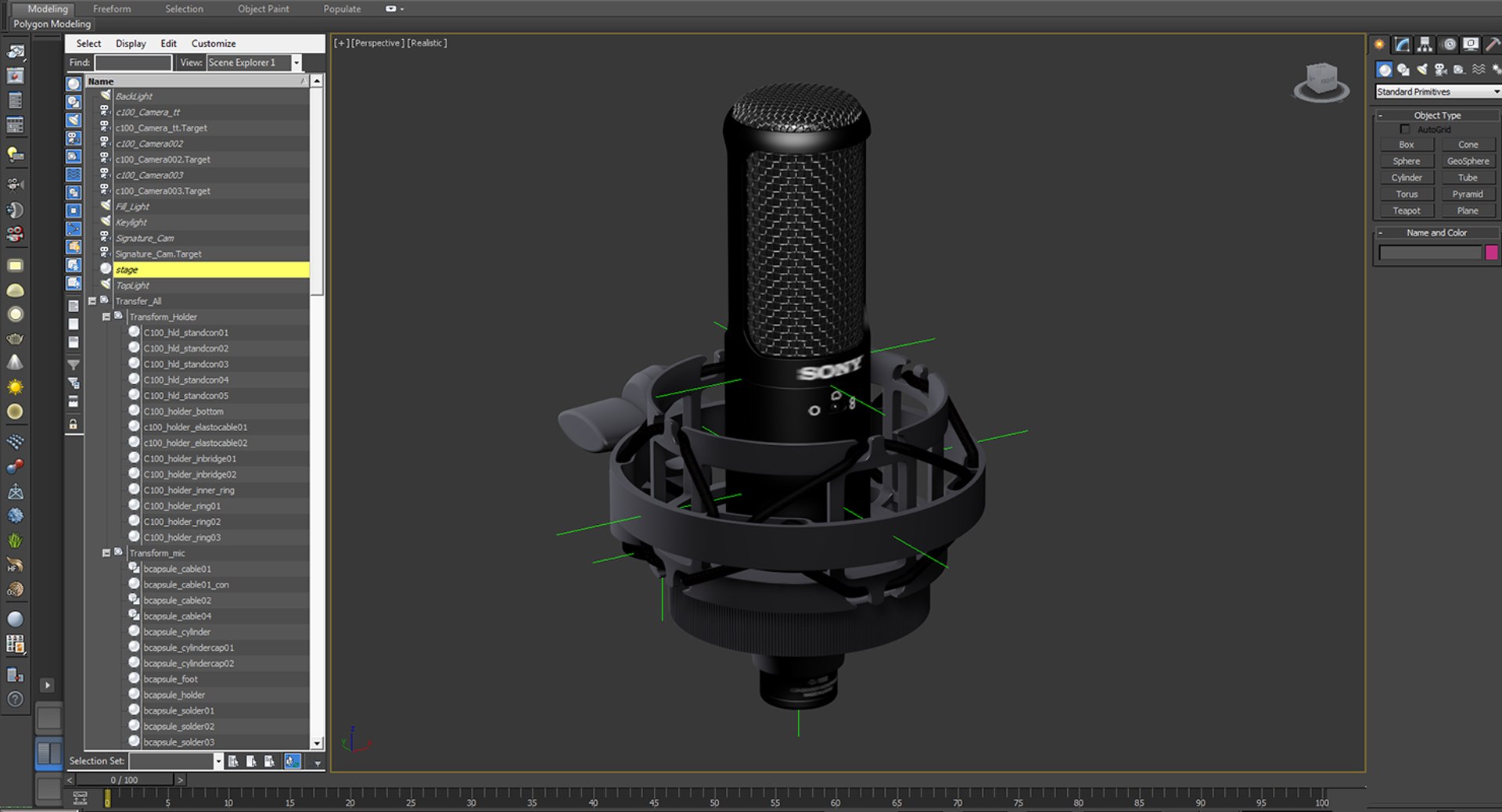Open the Motion tab wheel icon

click(1448, 45)
